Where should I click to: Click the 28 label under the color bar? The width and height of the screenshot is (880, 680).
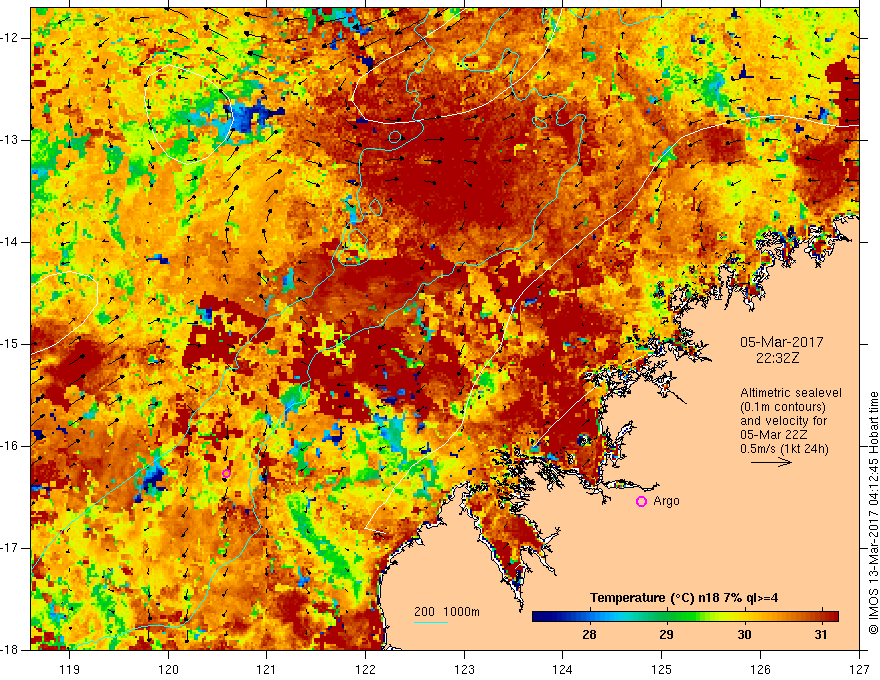589,635
